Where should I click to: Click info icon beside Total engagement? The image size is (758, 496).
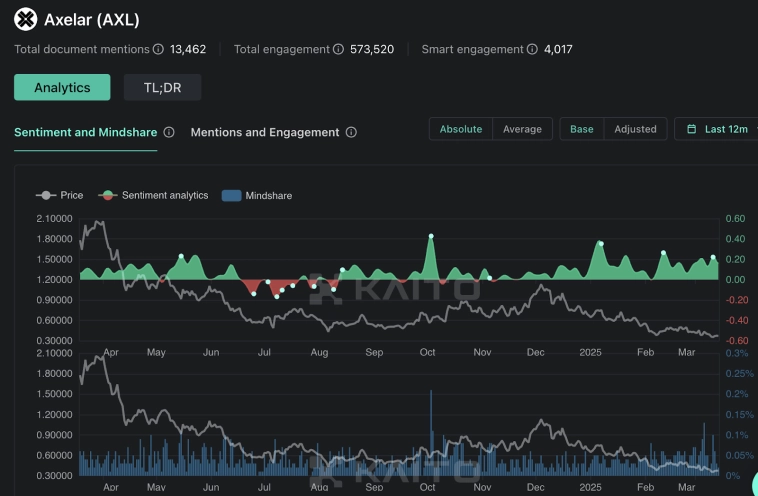pos(337,49)
